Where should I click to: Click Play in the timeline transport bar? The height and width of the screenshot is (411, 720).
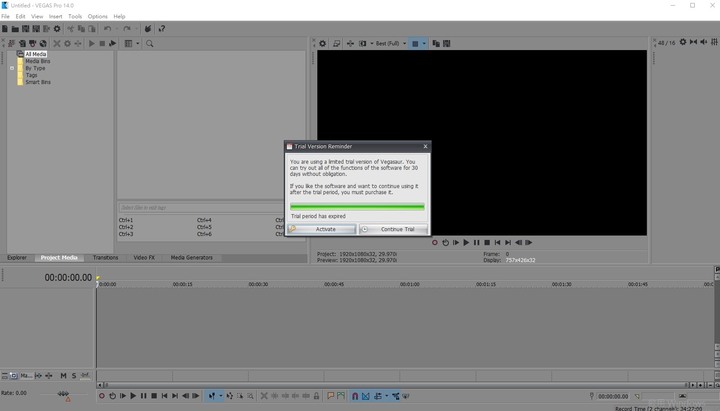[133, 396]
